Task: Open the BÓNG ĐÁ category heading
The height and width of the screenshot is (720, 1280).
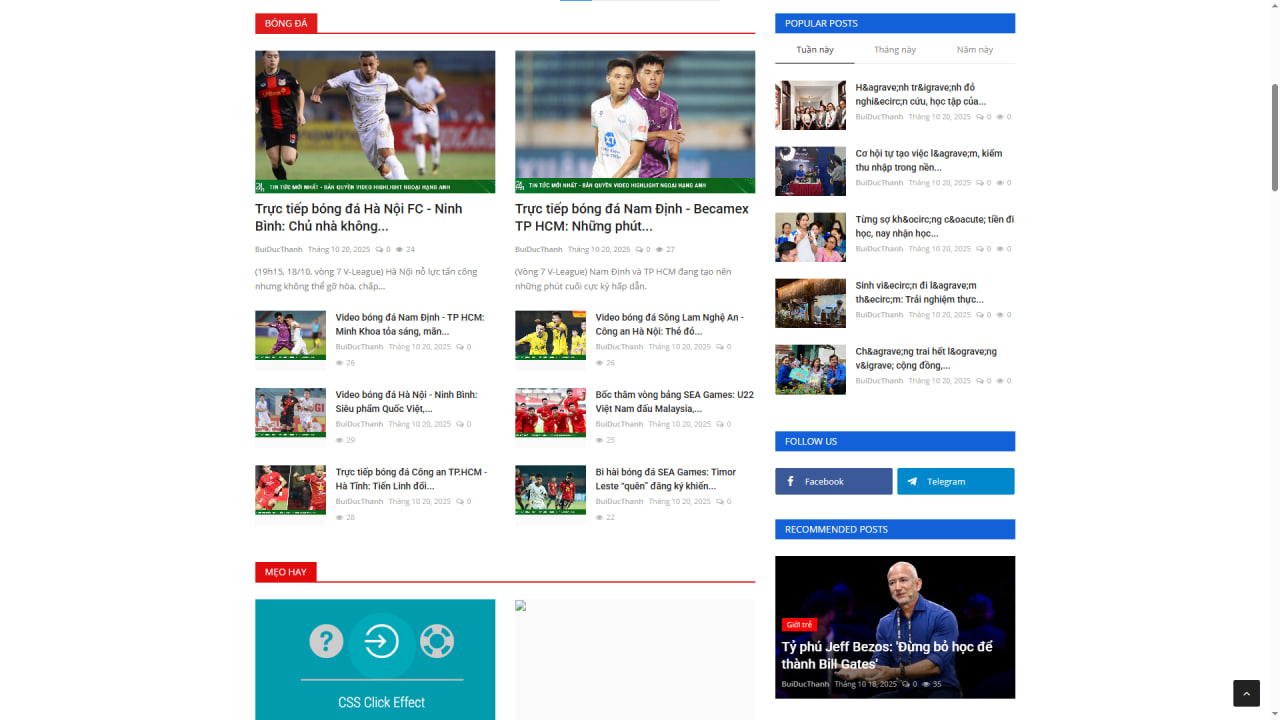Action: coord(286,23)
